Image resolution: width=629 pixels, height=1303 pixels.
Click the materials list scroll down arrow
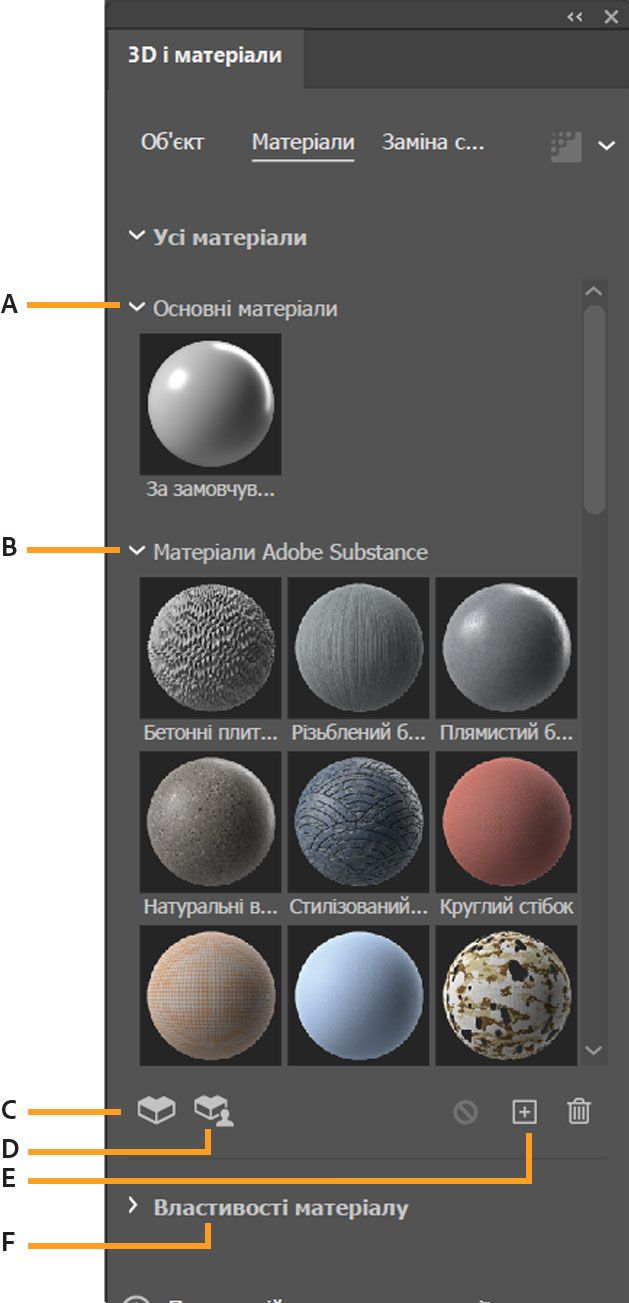point(594,1050)
